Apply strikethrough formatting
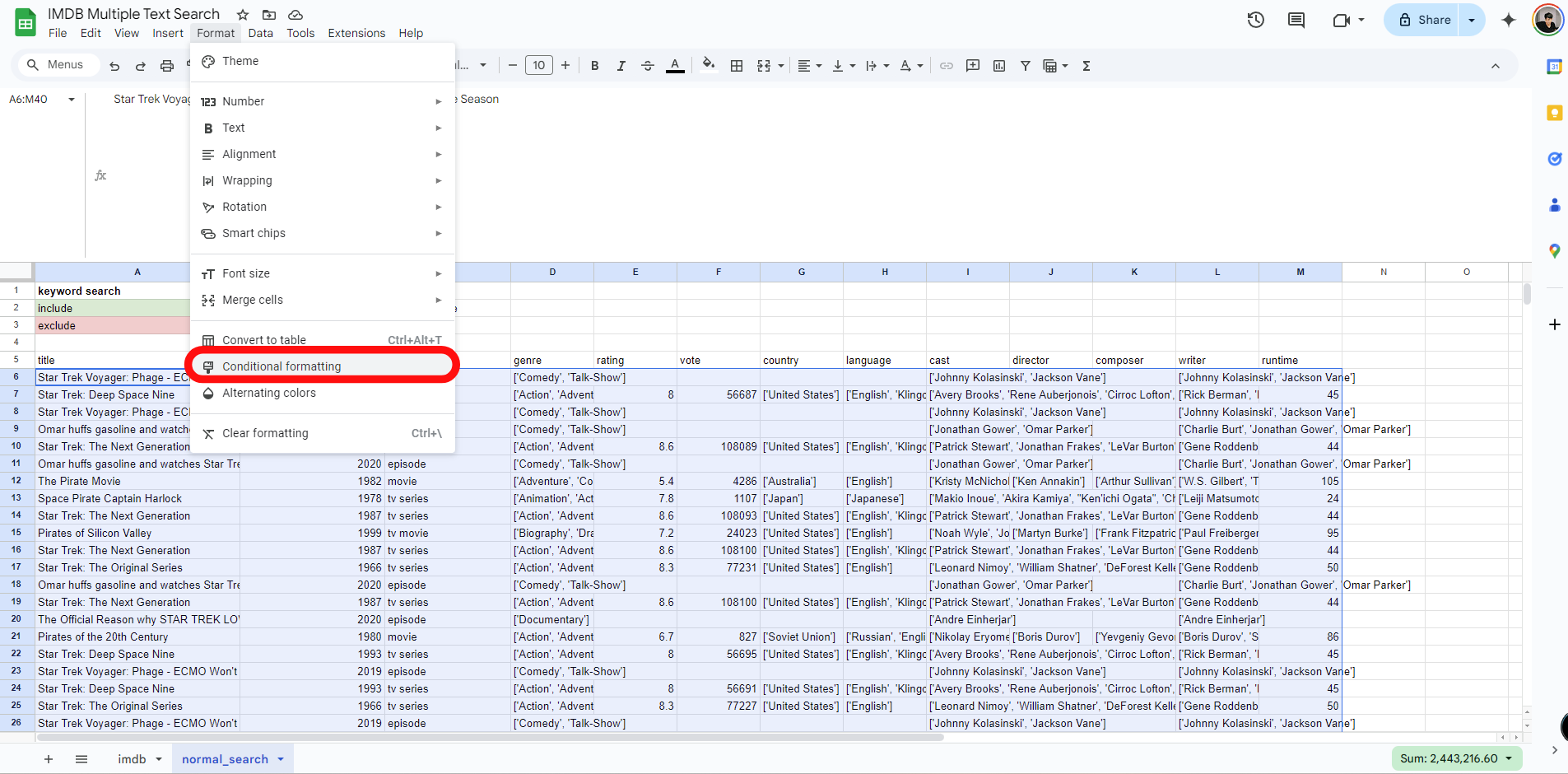This screenshot has width=1568, height=774. coord(648,66)
